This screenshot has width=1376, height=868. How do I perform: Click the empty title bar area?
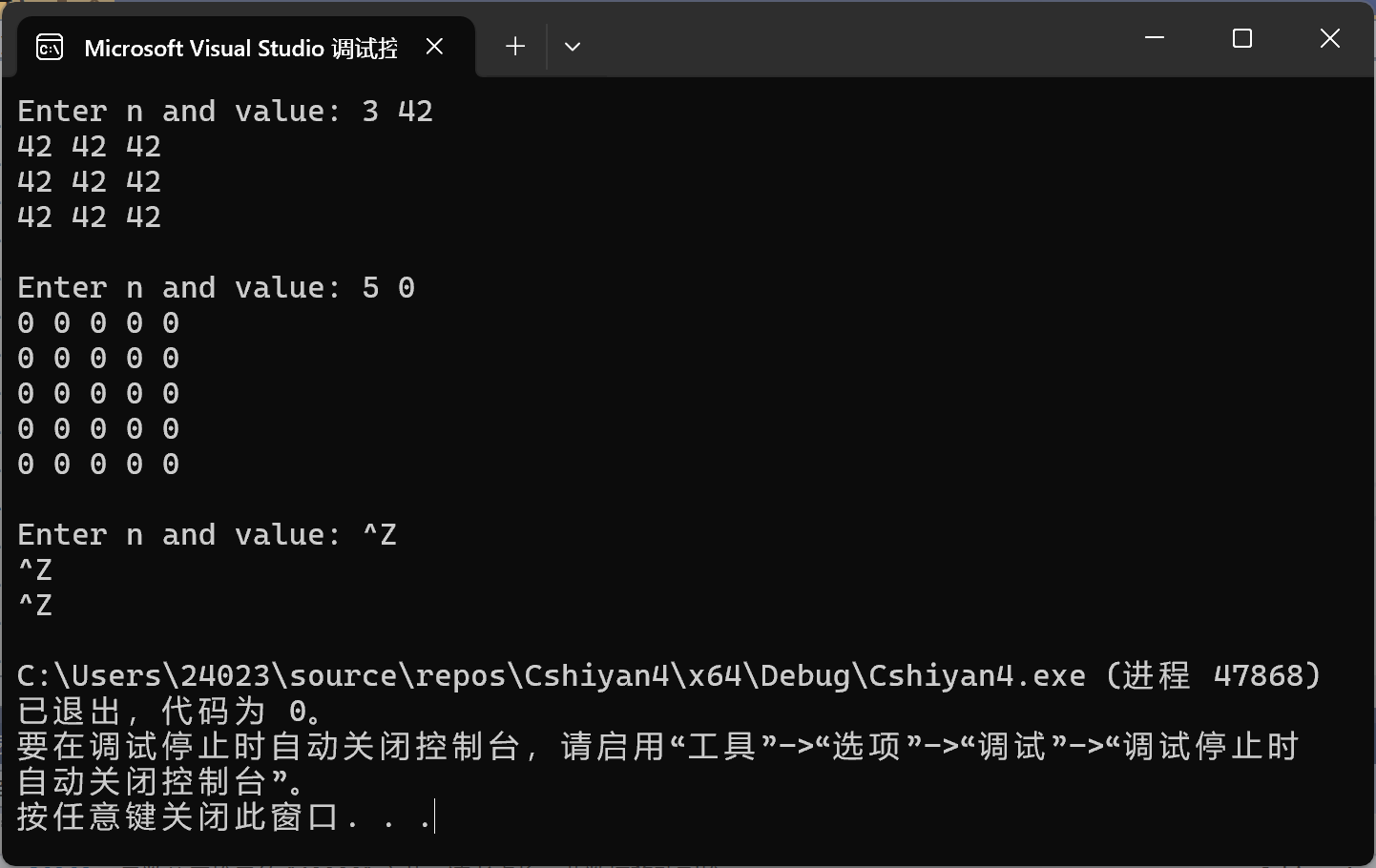point(859,38)
